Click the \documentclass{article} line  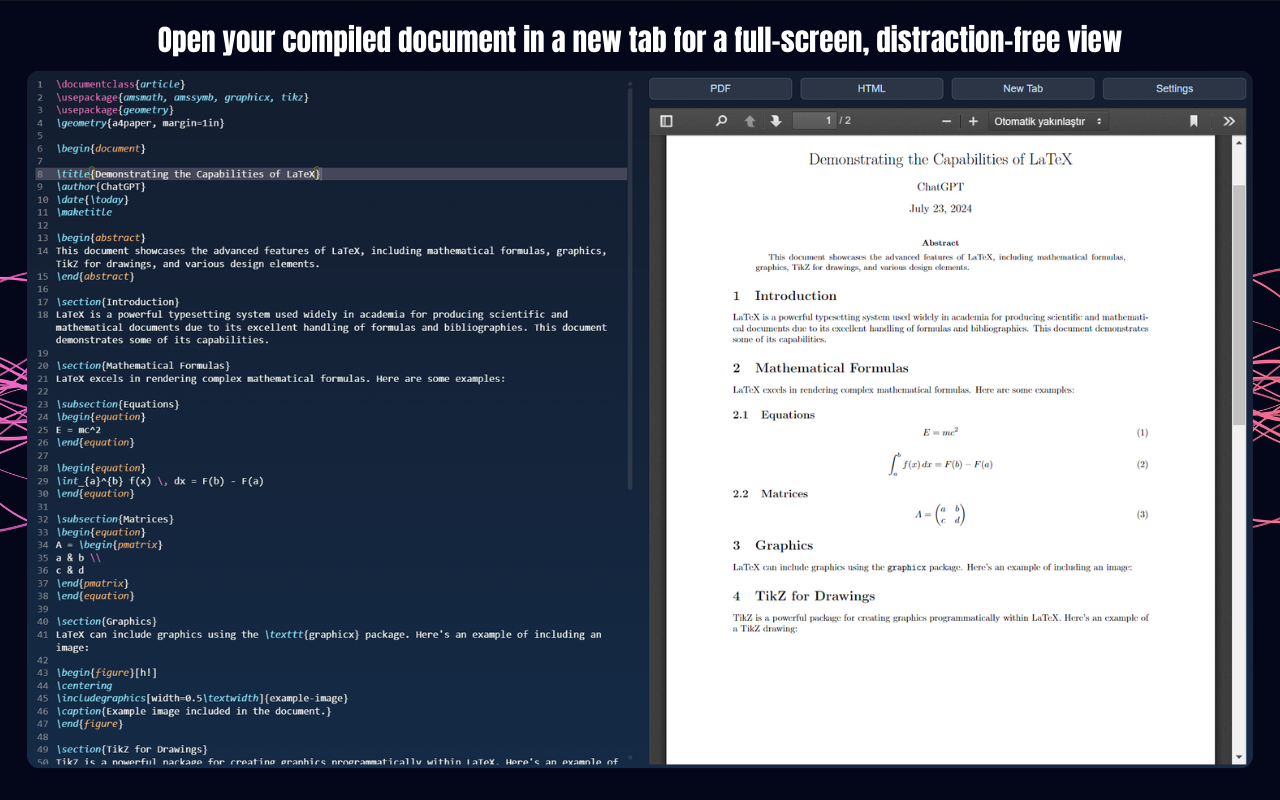[x=121, y=84]
